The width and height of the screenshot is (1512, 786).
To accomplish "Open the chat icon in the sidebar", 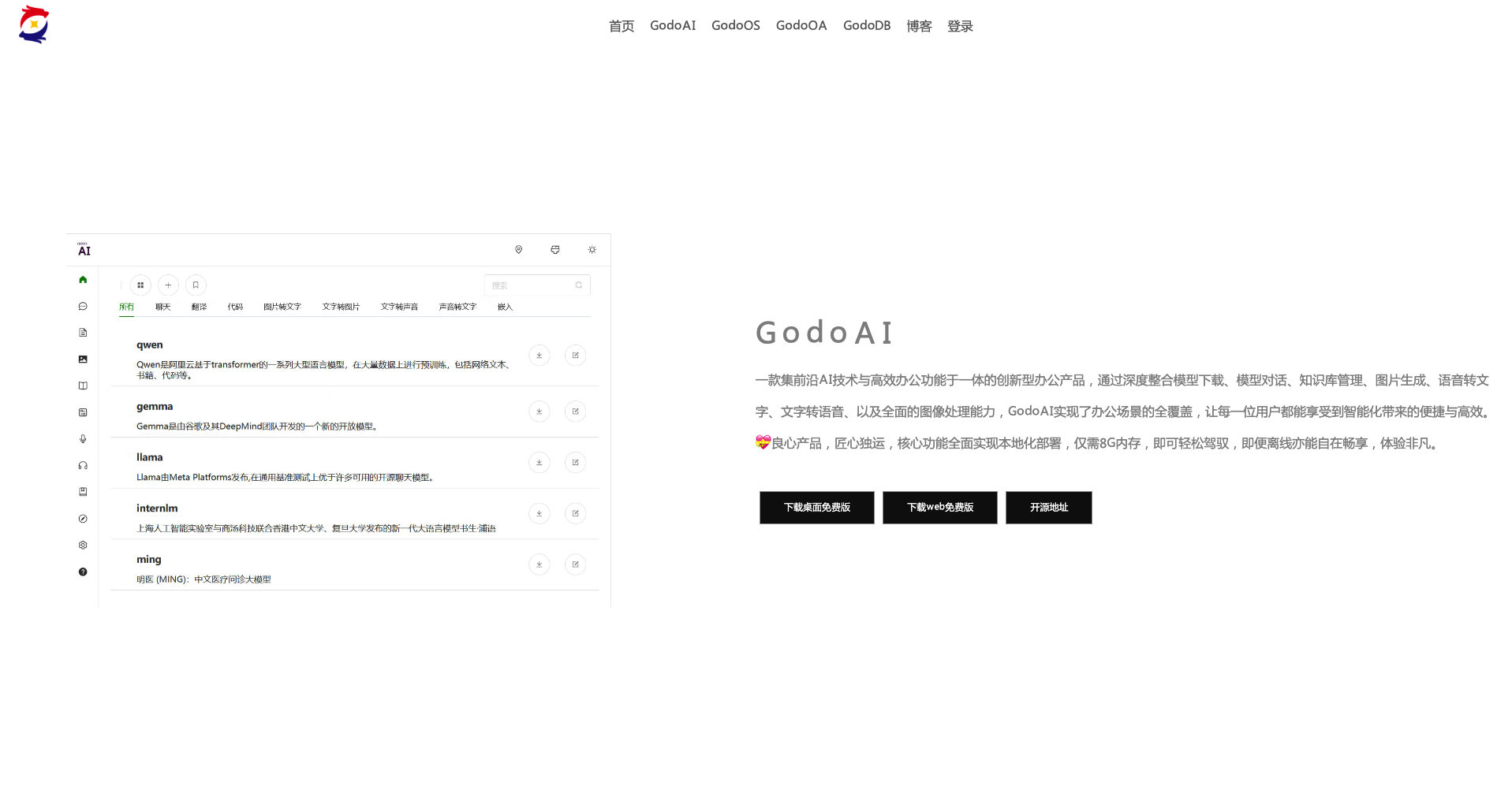I will click(x=83, y=306).
